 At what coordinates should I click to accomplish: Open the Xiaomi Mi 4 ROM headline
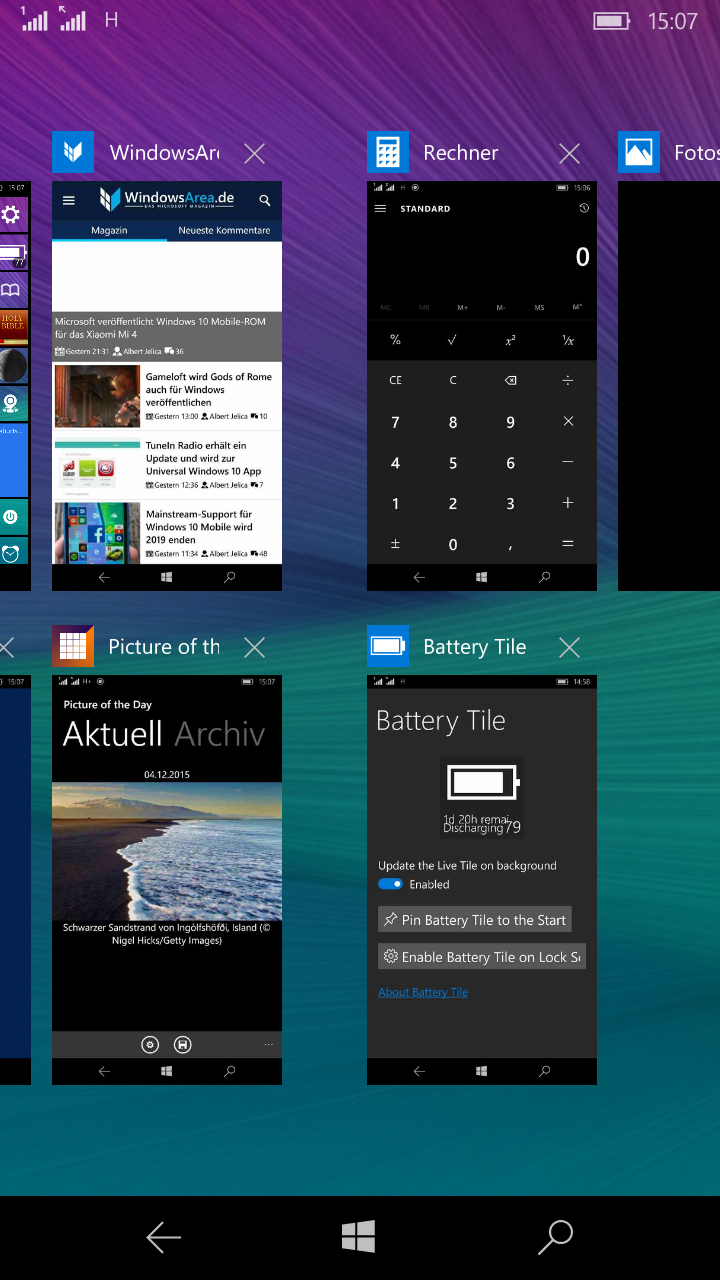pos(167,336)
